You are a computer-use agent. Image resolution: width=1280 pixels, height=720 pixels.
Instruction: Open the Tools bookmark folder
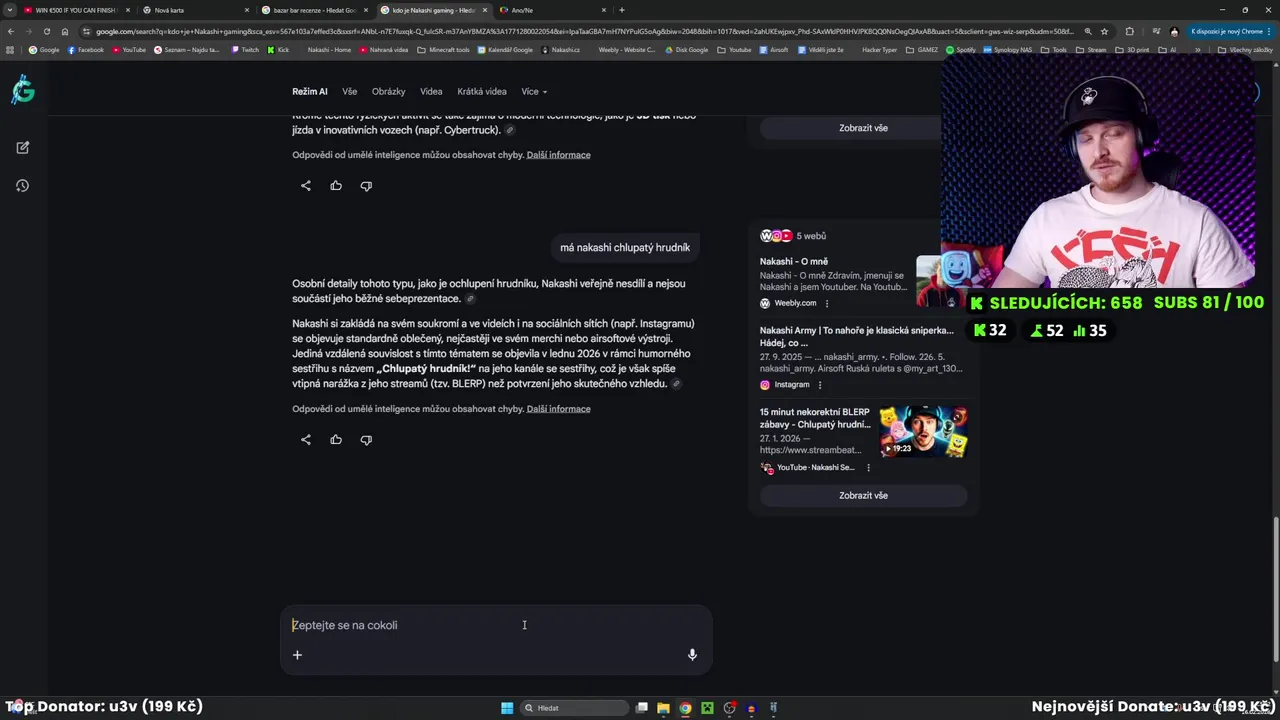point(1054,49)
